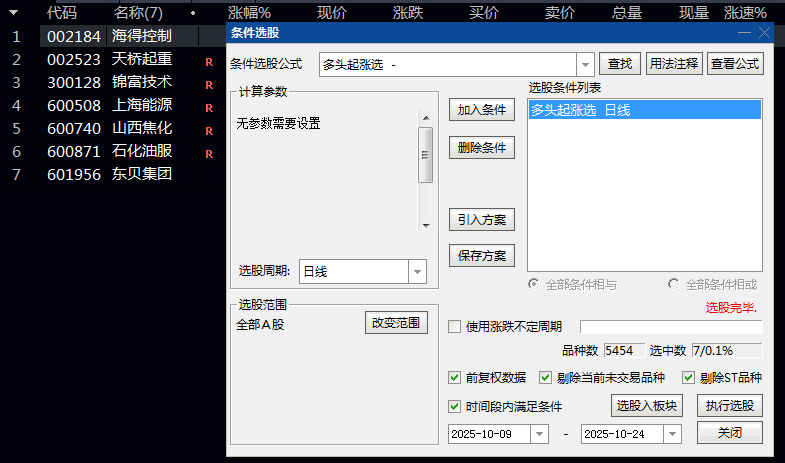
Task: Click scroll up arrow in 计算参数 panel
Action: 426,118
